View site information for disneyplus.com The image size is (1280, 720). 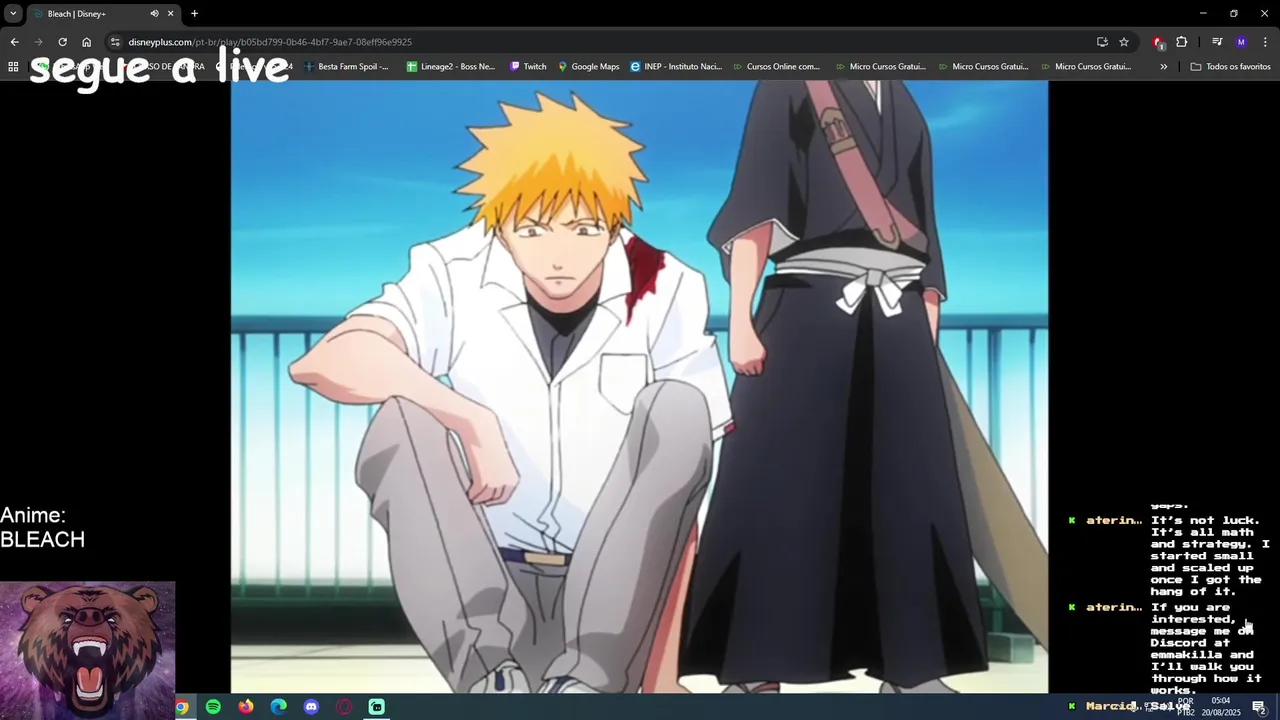click(115, 42)
